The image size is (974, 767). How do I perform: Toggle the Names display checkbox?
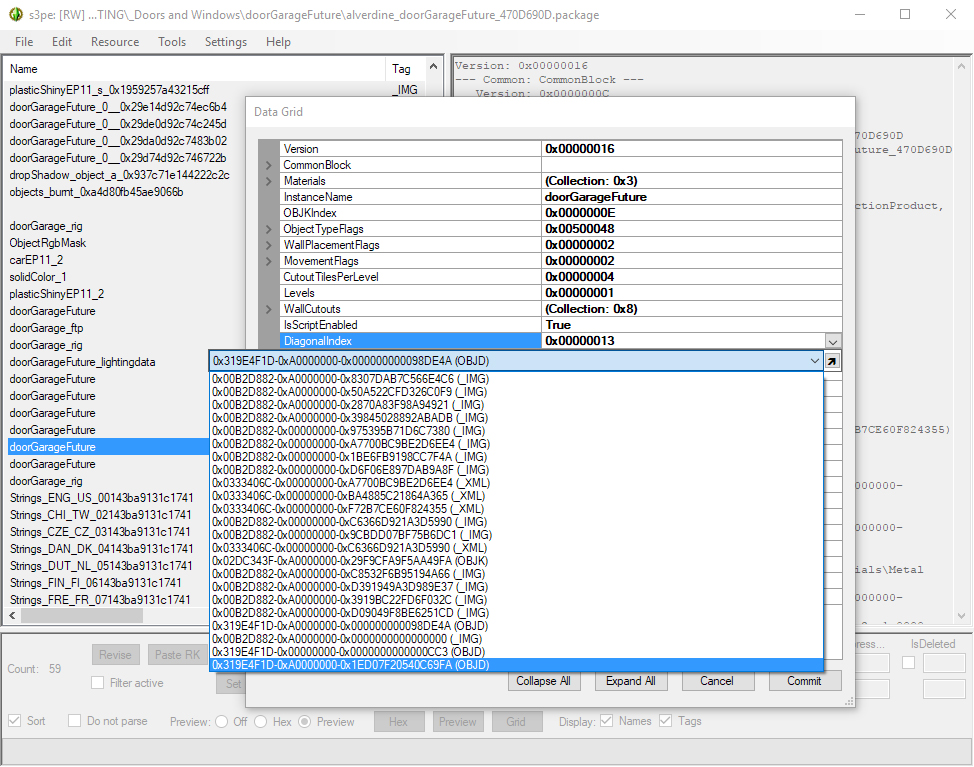606,720
